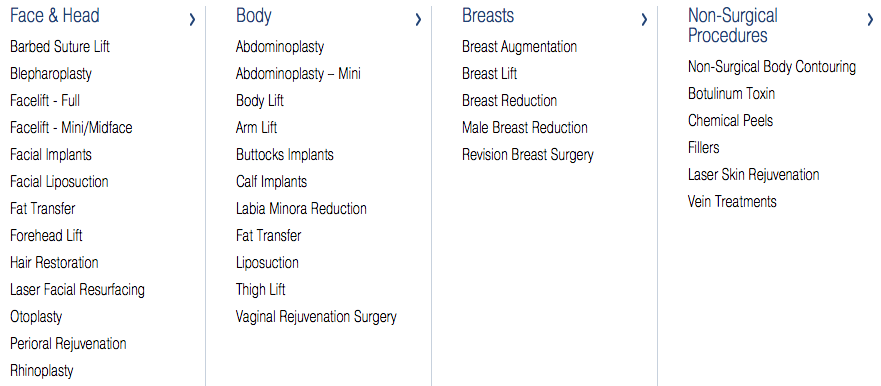Screen dimensions: 881x386
Task: Click the Botulinum Toxin link
Action: 732,93
